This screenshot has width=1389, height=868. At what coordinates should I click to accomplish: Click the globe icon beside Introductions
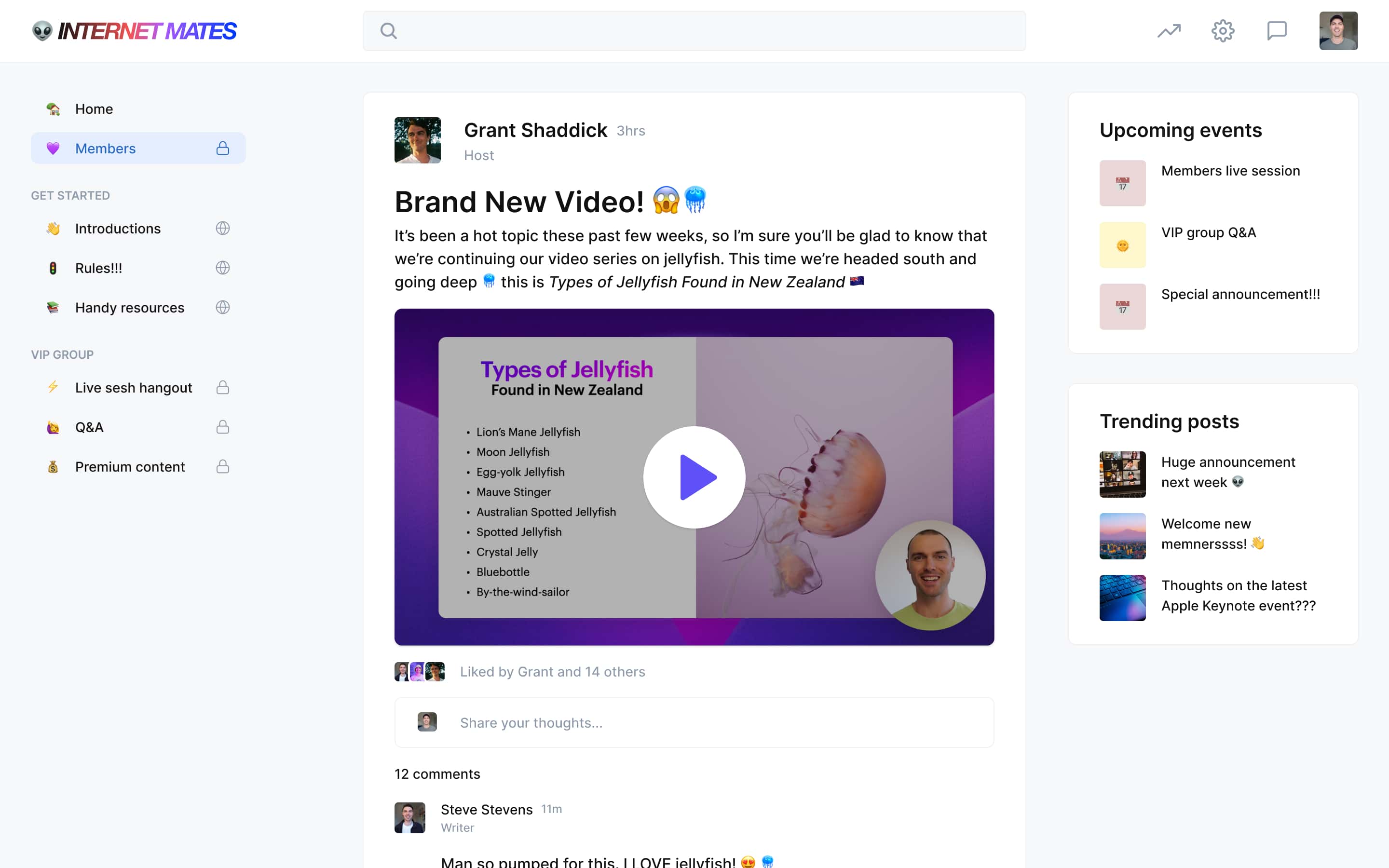(222, 228)
